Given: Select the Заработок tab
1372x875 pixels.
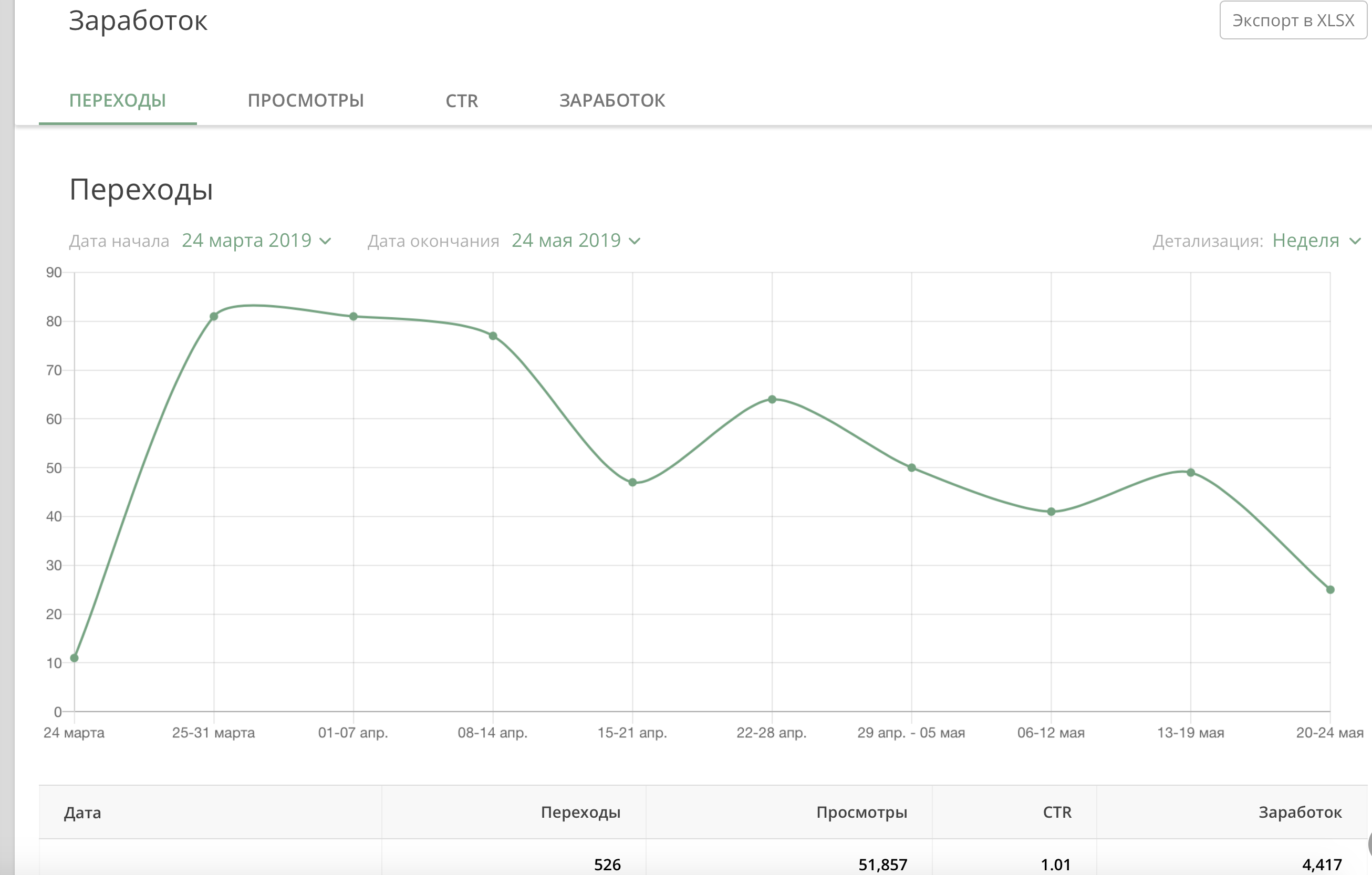Looking at the screenshot, I should (612, 101).
